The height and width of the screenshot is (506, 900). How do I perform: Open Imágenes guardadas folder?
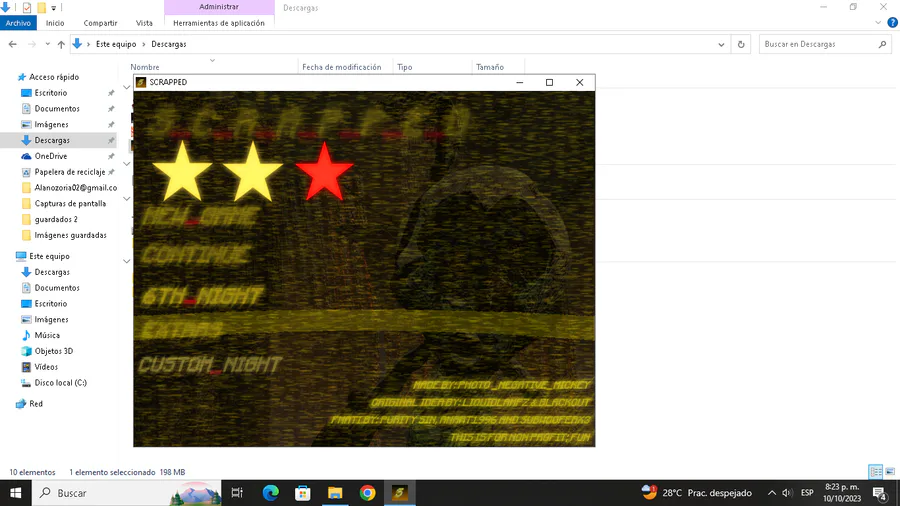click(70, 235)
